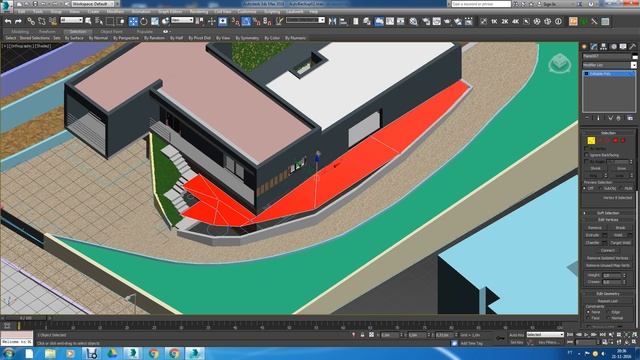Open the By Symmetry ribbon panel
Viewport: 640px width, 360px height.
247,38
